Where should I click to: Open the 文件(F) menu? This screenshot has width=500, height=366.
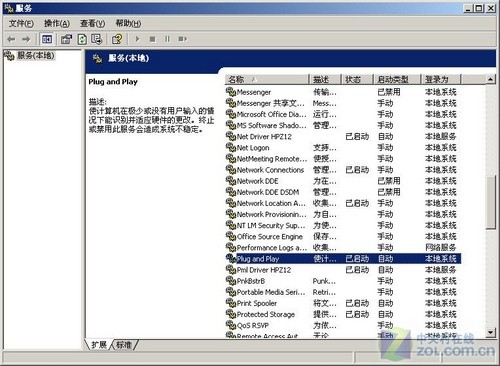pos(21,23)
